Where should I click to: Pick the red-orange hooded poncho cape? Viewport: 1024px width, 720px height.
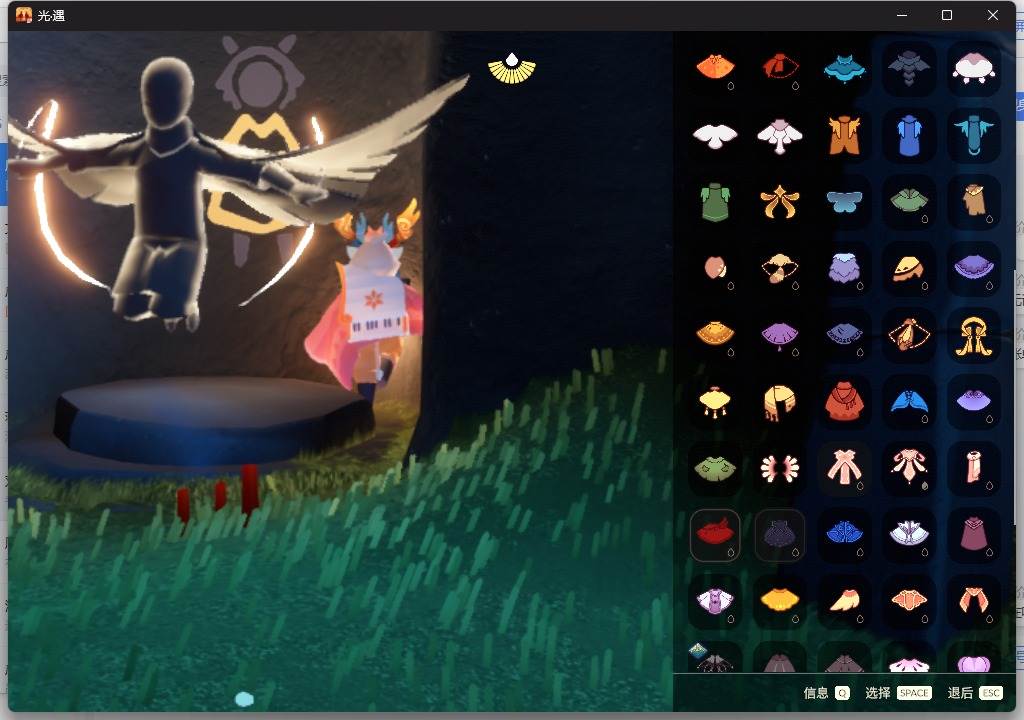(x=844, y=402)
